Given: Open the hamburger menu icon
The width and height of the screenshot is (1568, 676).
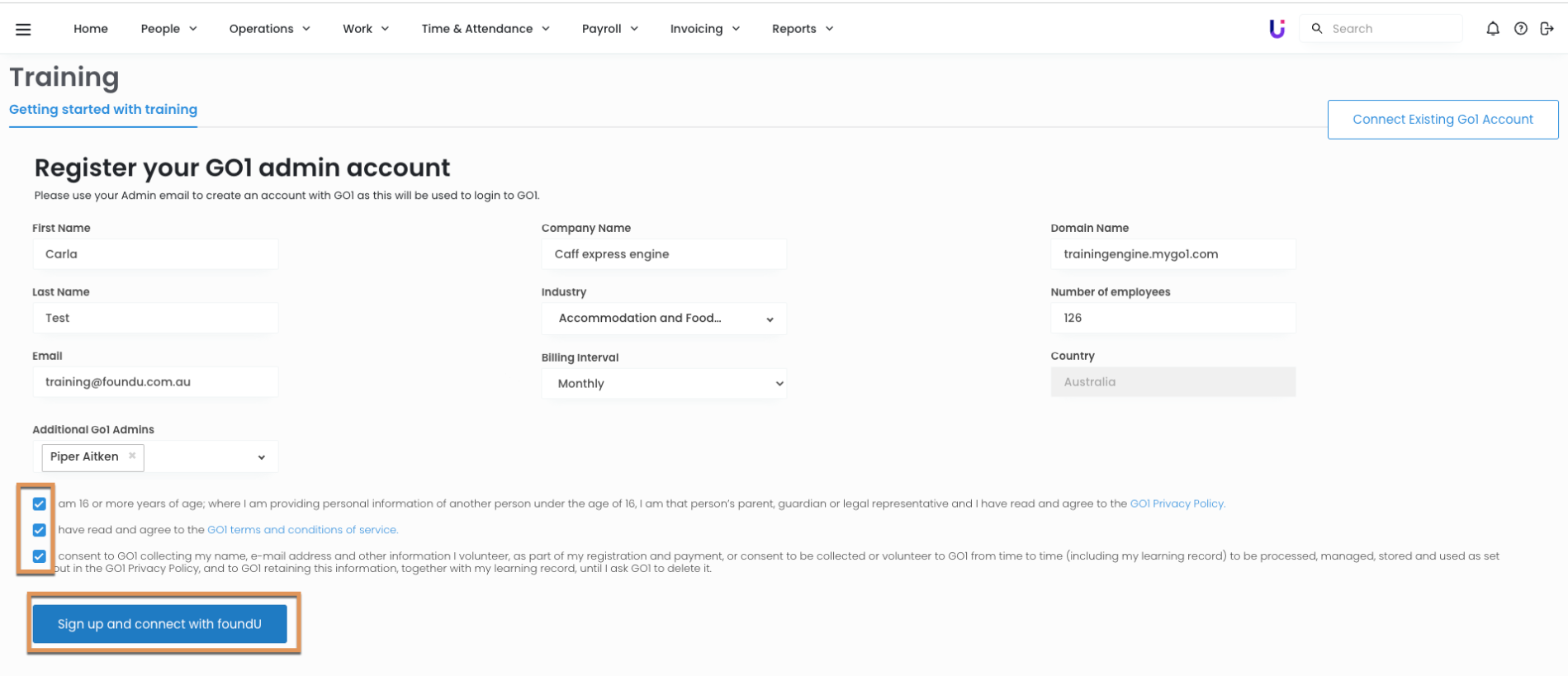Looking at the screenshot, I should [23, 29].
